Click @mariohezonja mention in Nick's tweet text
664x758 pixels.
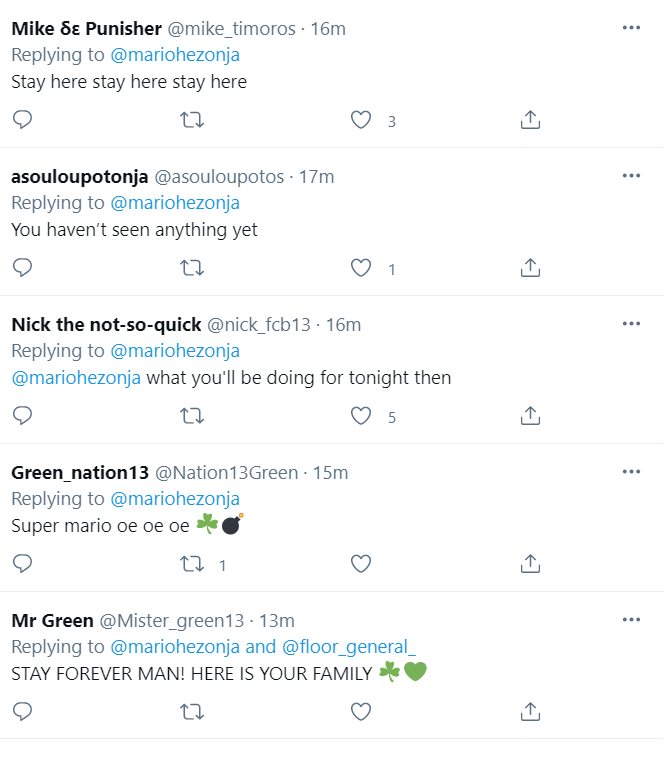click(76, 378)
